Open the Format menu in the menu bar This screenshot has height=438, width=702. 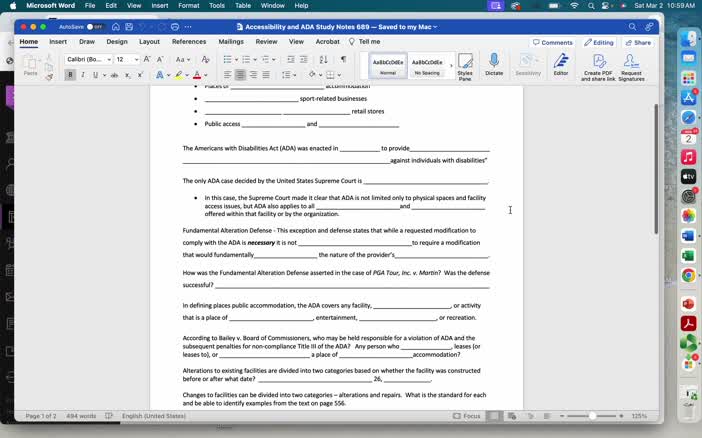point(188,6)
